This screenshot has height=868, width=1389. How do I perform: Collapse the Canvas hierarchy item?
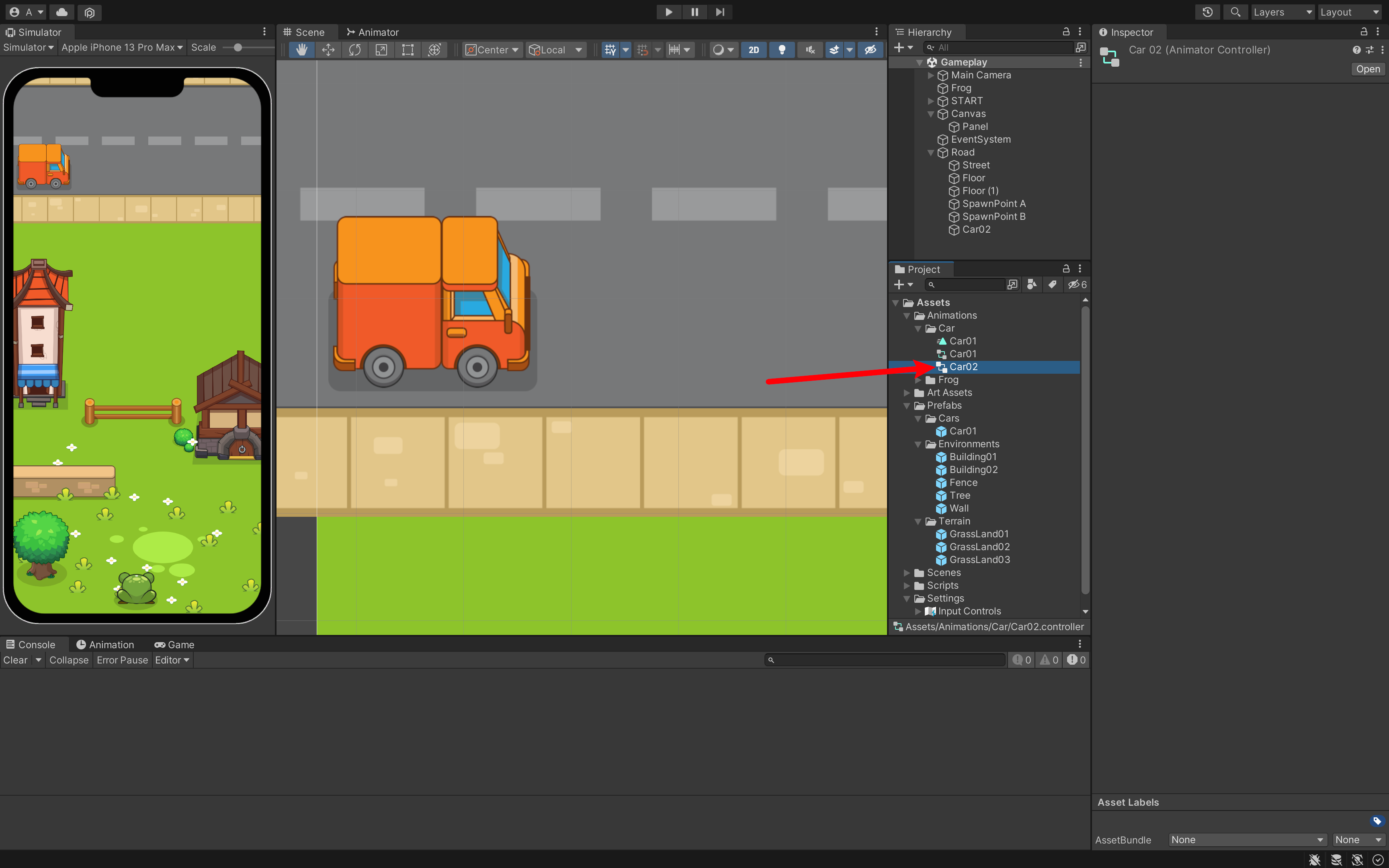tap(931, 114)
